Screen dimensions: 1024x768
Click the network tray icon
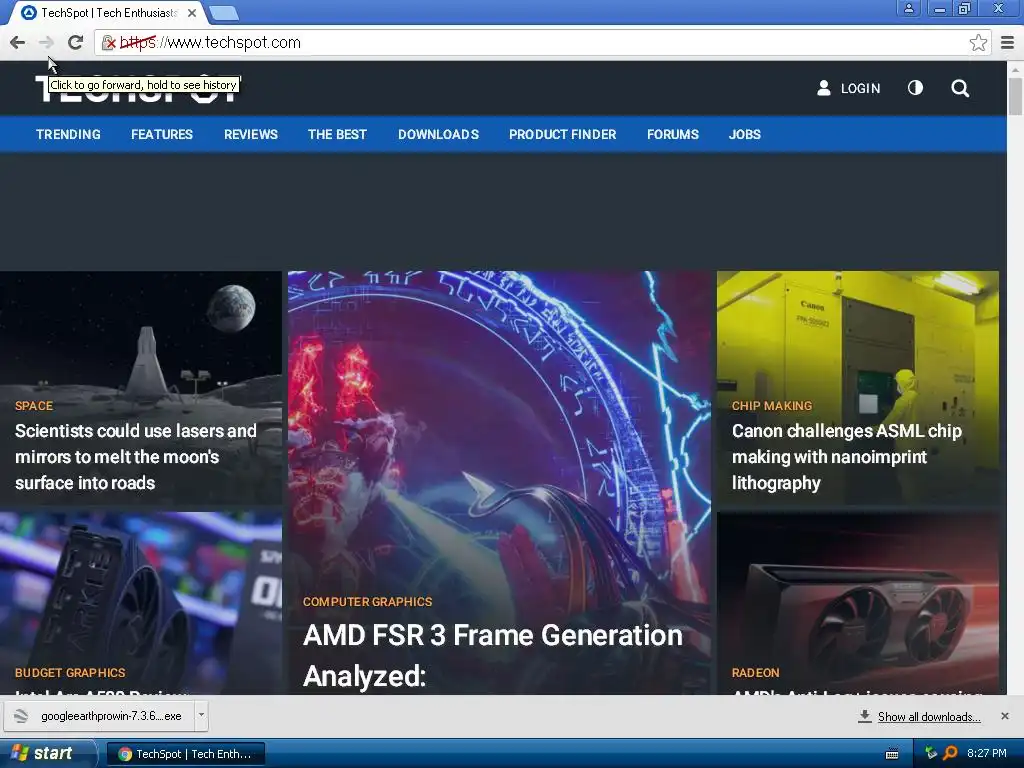tap(931, 753)
